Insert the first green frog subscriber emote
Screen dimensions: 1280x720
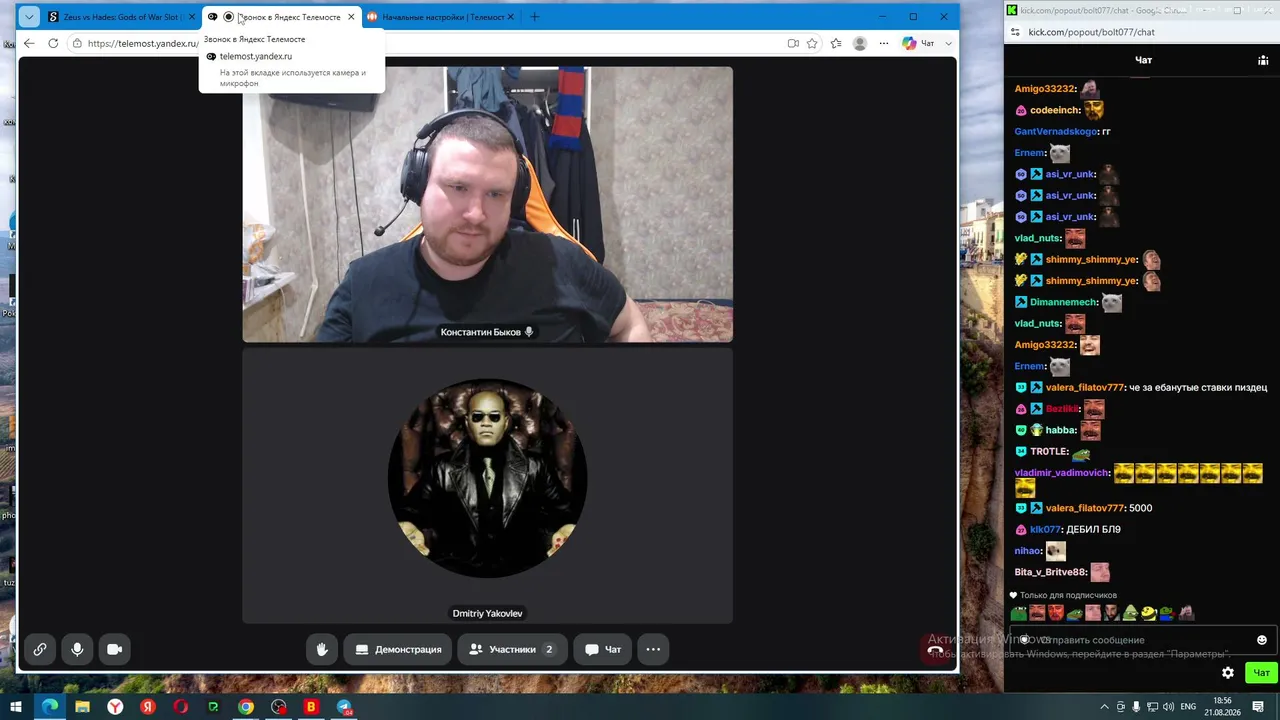pyautogui.click(x=1018, y=613)
